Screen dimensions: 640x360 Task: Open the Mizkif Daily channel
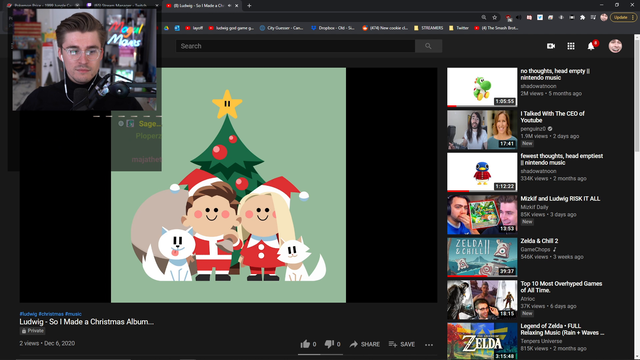tap(534, 207)
